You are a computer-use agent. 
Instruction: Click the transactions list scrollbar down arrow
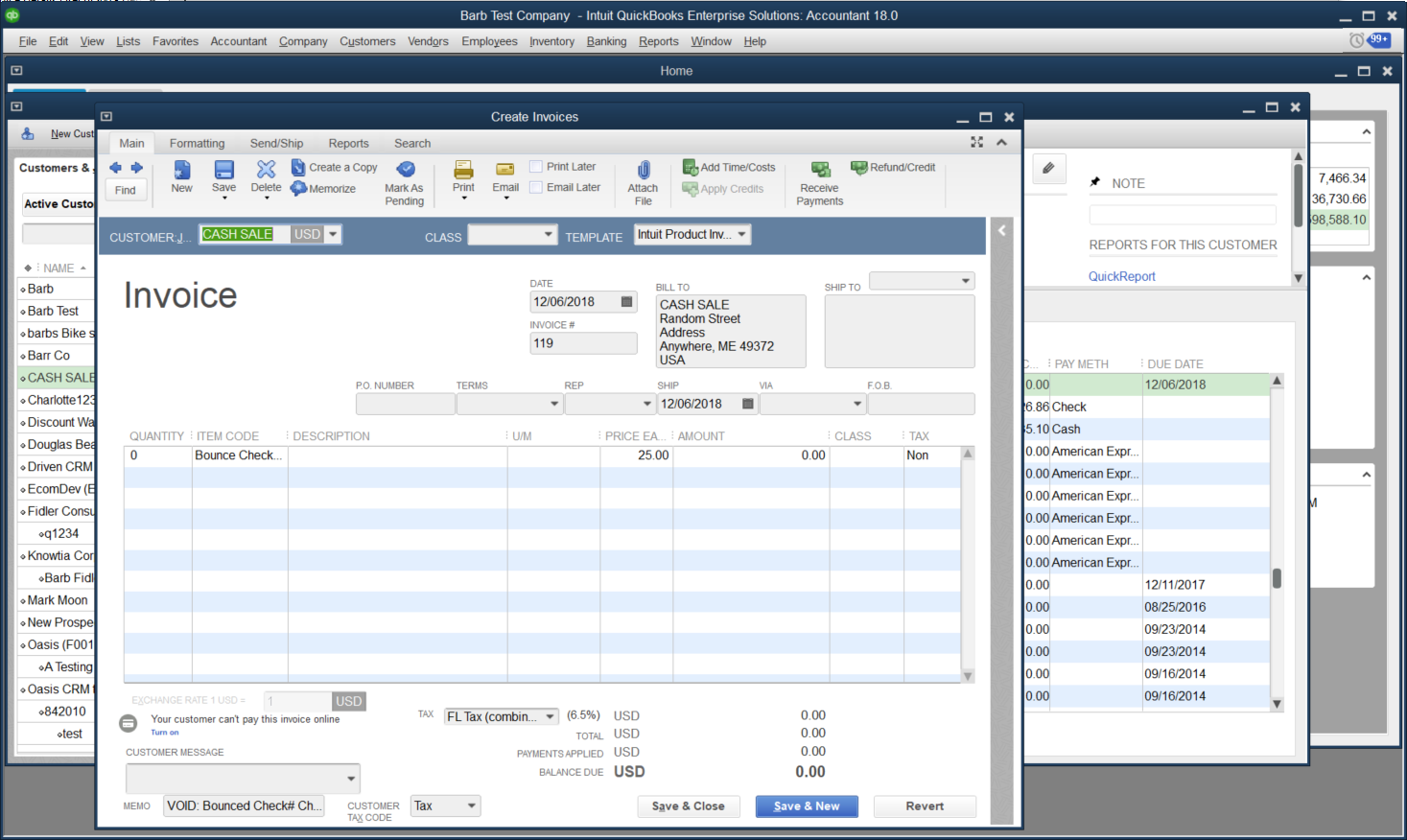[x=1277, y=704]
